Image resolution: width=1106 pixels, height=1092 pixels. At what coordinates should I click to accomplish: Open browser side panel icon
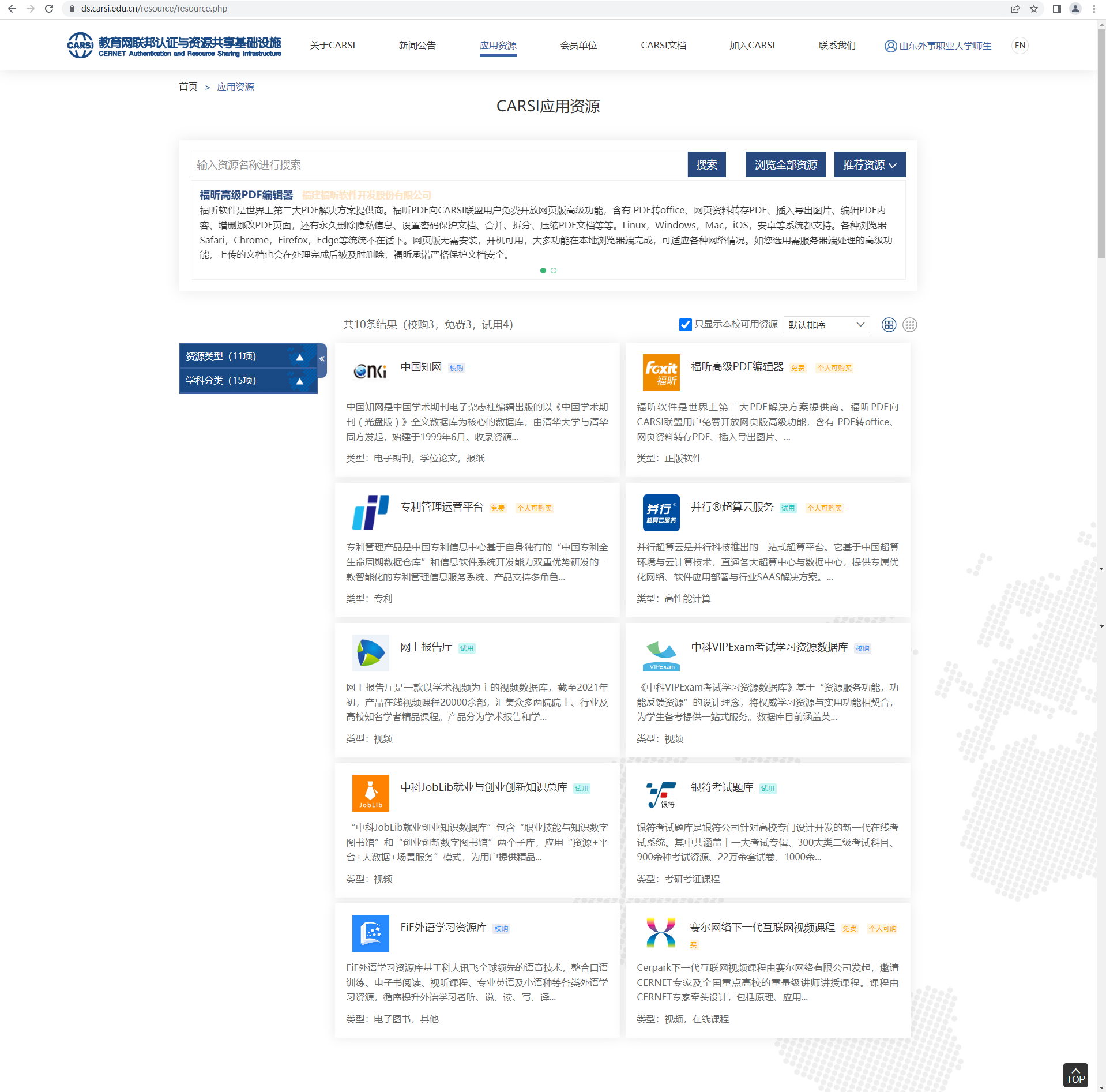(x=1056, y=9)
